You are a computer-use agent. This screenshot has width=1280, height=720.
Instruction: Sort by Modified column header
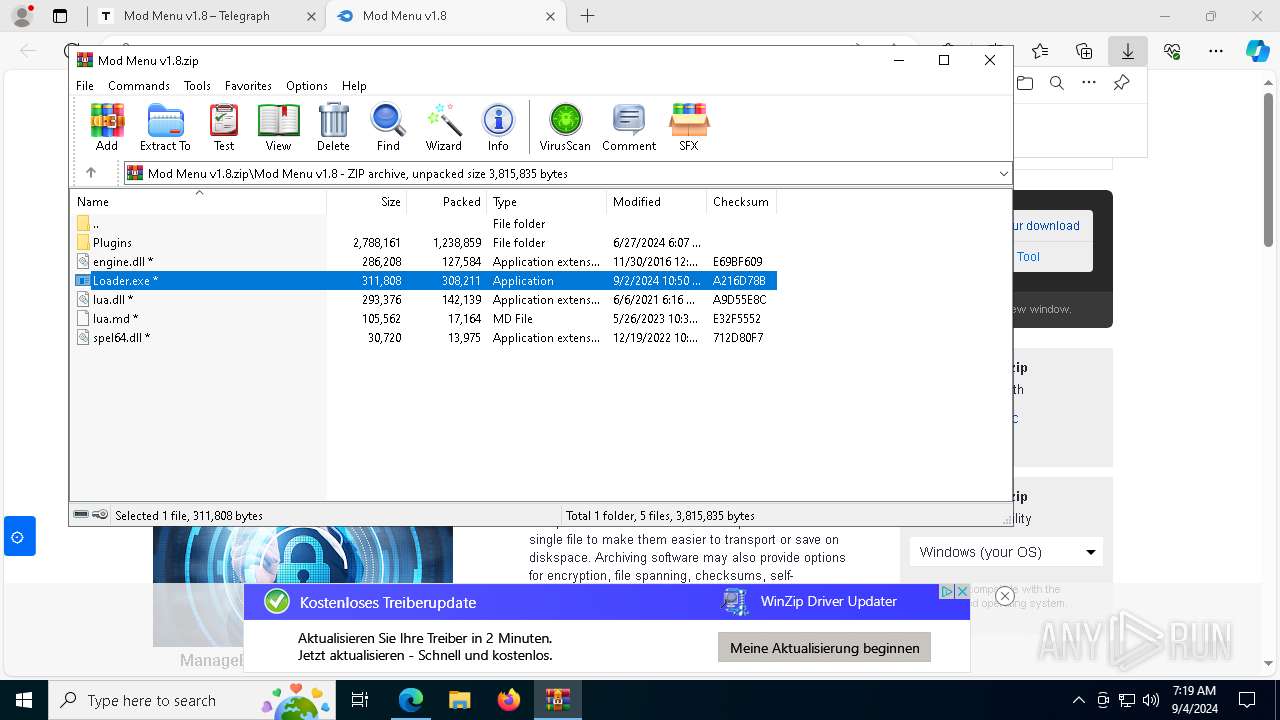pos(656,201)
